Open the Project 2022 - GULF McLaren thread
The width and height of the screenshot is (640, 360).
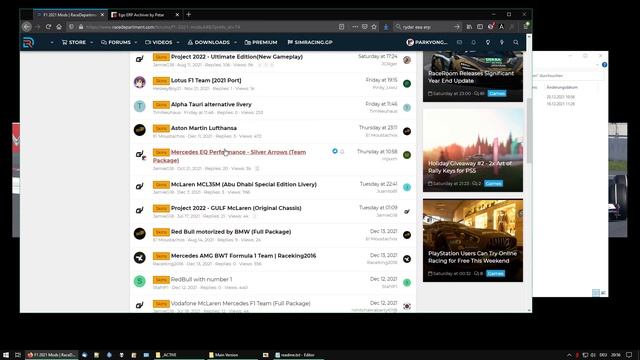236,208
